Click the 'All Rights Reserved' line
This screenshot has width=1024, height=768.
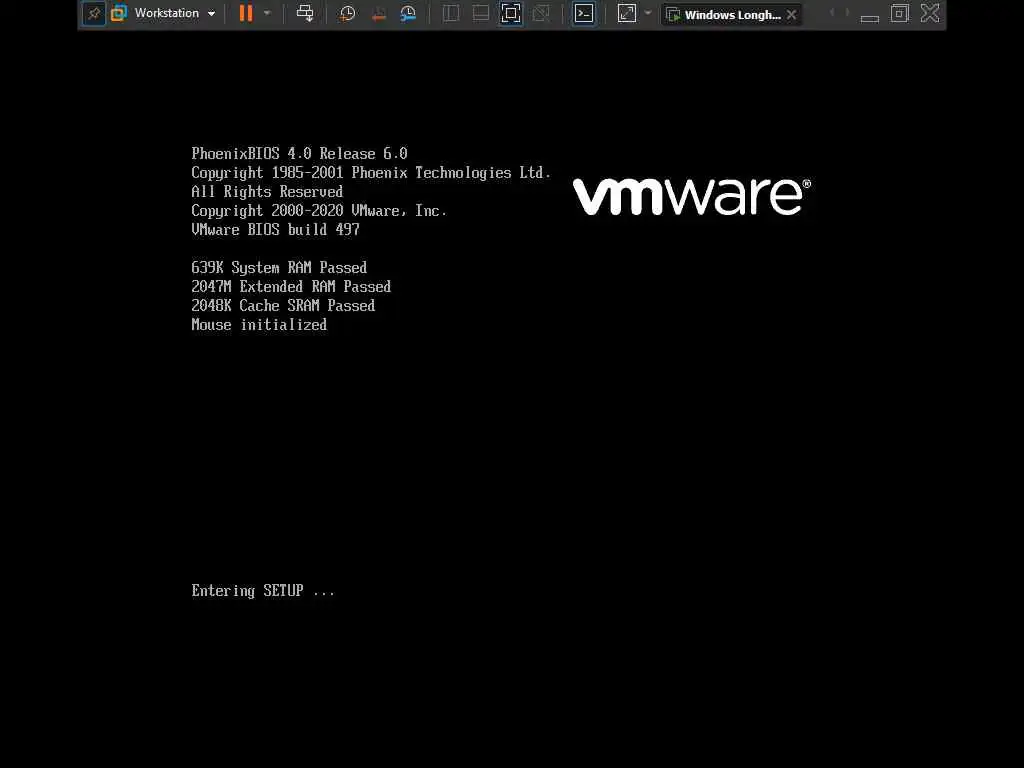coord(267,191)
